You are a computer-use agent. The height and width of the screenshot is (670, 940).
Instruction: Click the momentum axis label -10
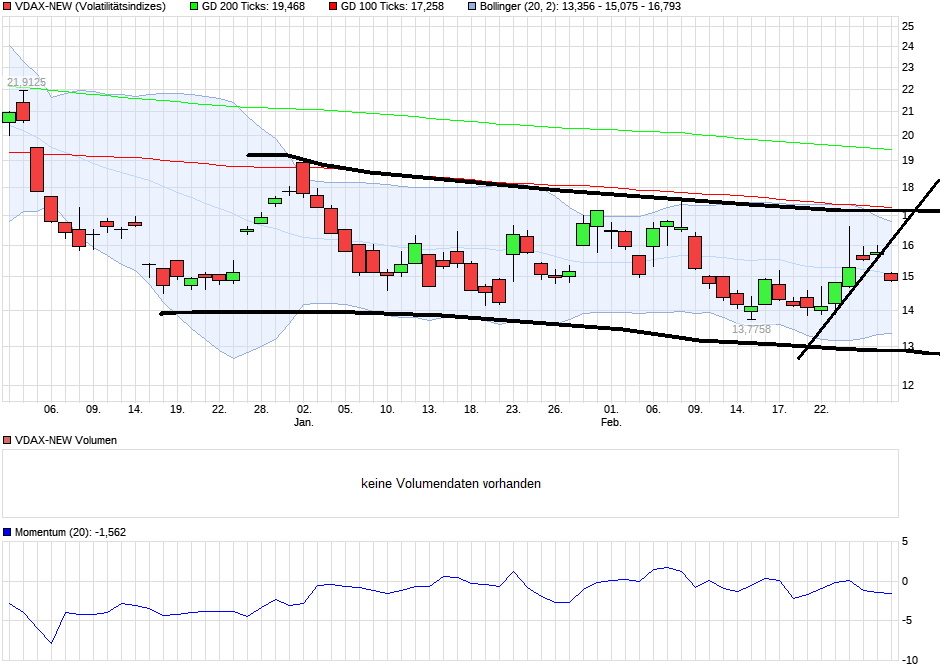tap(911, 660)
